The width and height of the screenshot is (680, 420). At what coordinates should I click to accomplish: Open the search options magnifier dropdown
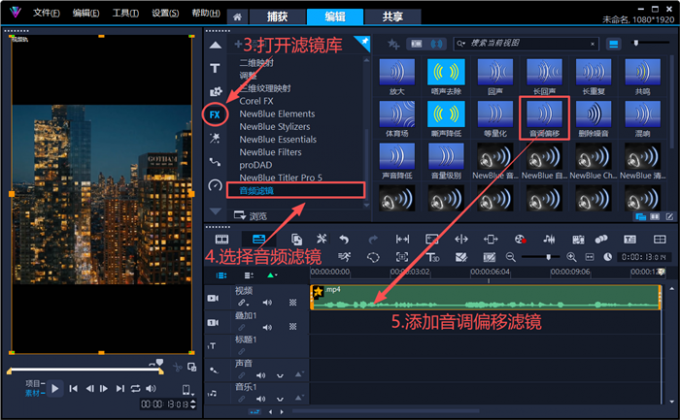point(461,43)
